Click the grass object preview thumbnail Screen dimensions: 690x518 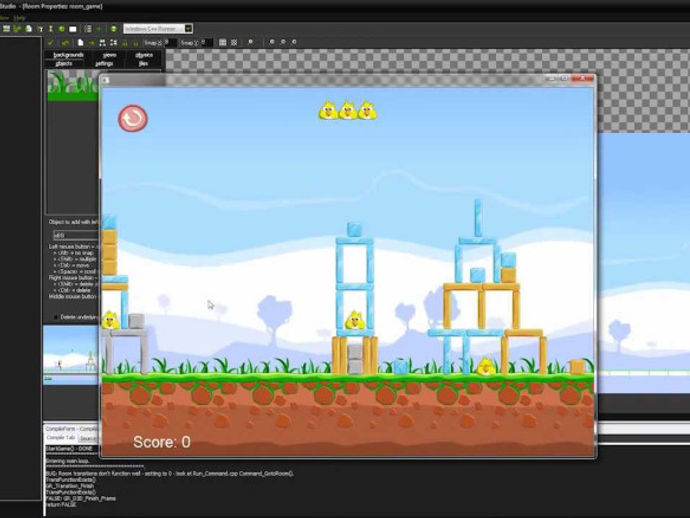pyautogui.click(x=73, y=85)
